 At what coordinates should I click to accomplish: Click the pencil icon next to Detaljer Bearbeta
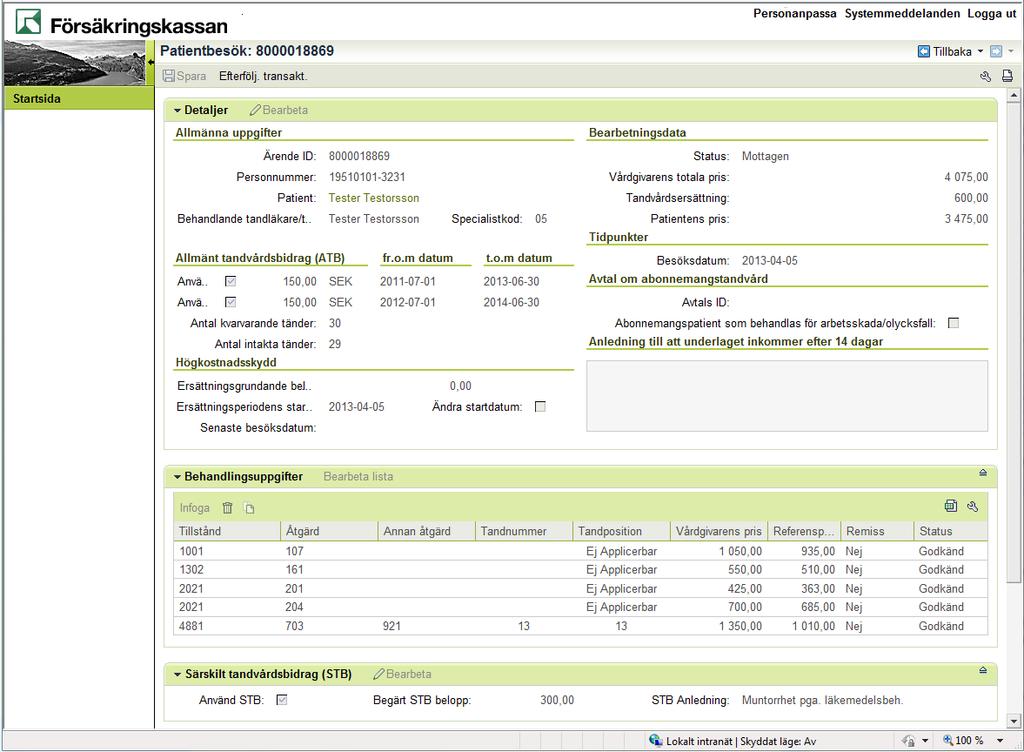point(255,110)
